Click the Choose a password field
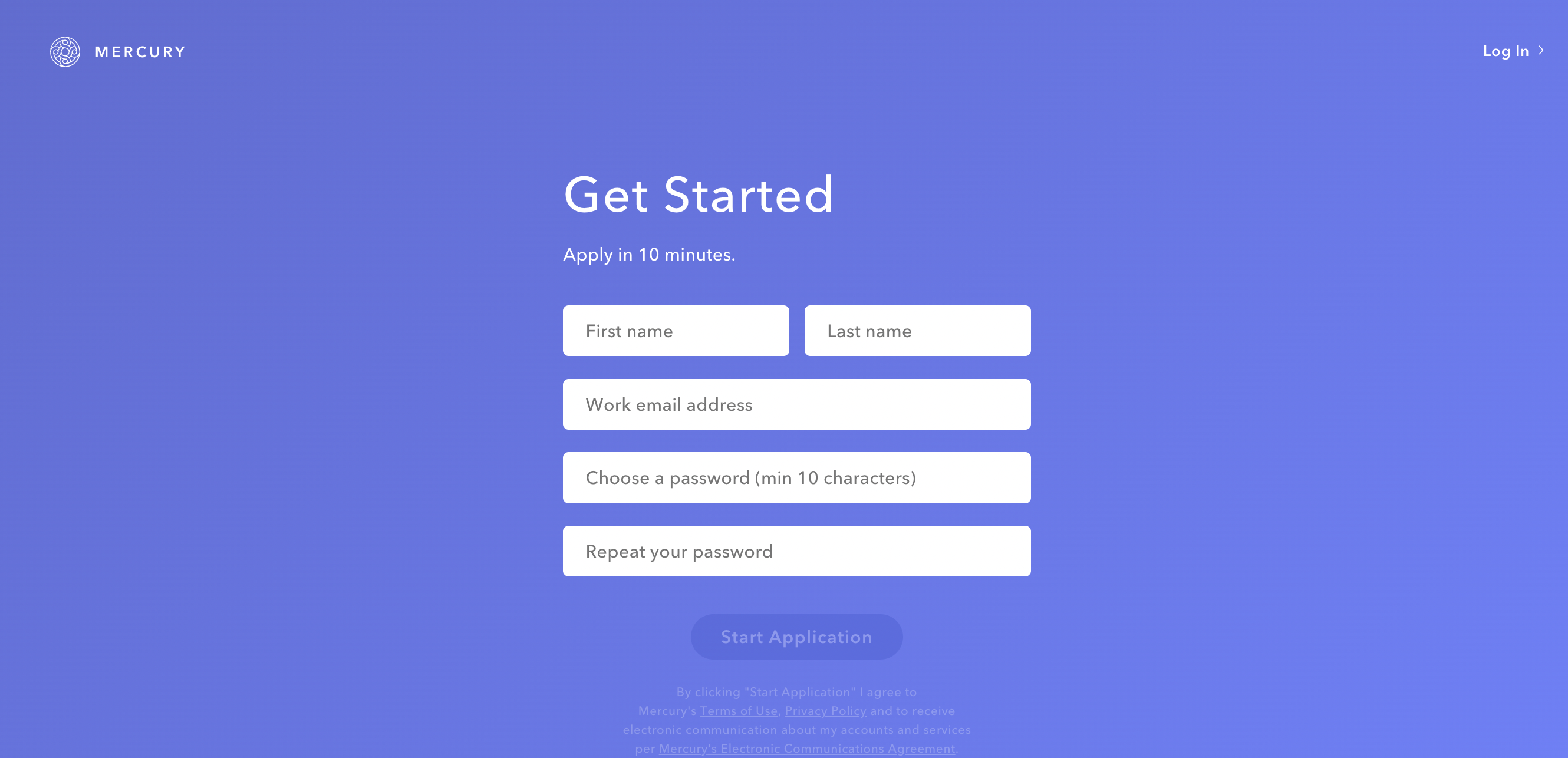This screenshot has width=1568, height=758. 796,477
